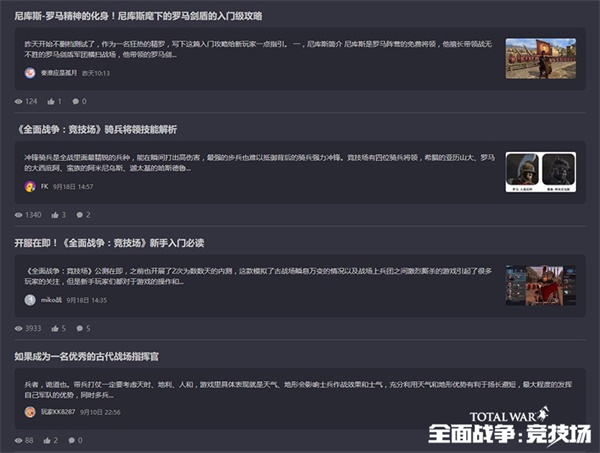Click the excerpt starting 兵者，诡道也

[x=298, y=389]
